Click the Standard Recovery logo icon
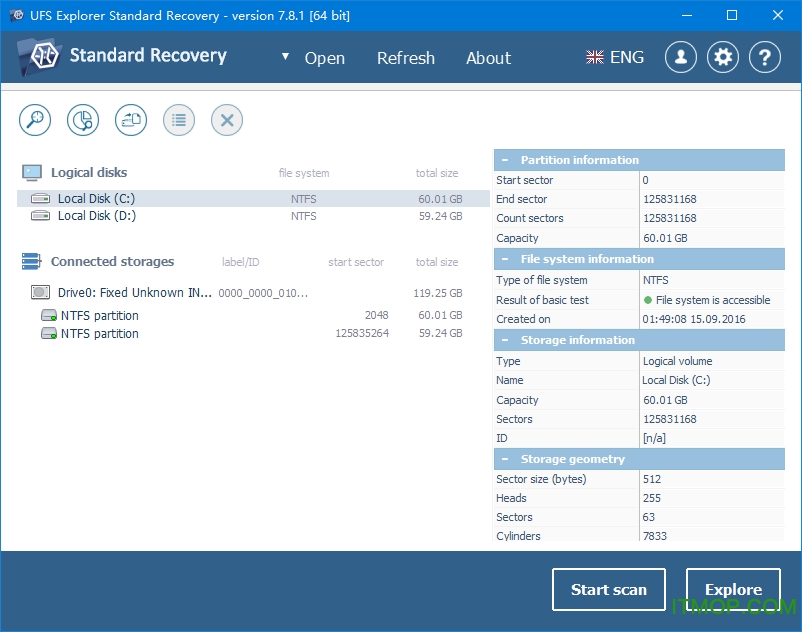Viewport: 802px width, 632px height. coord(39,56)
